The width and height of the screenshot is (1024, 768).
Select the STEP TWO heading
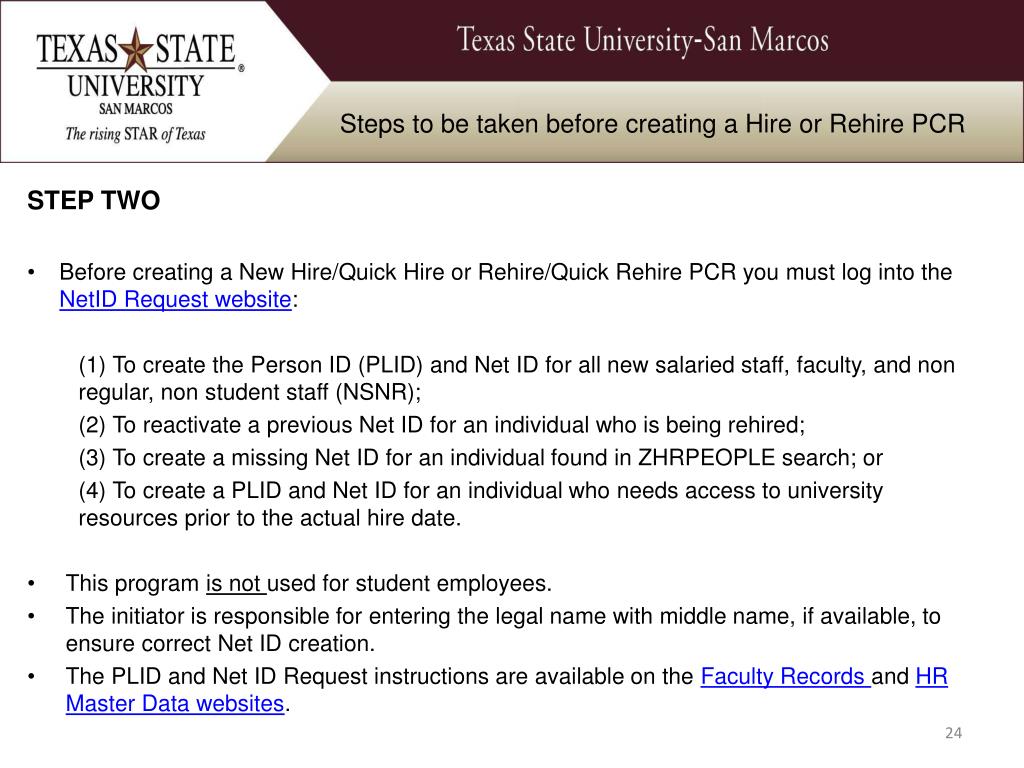93,200
